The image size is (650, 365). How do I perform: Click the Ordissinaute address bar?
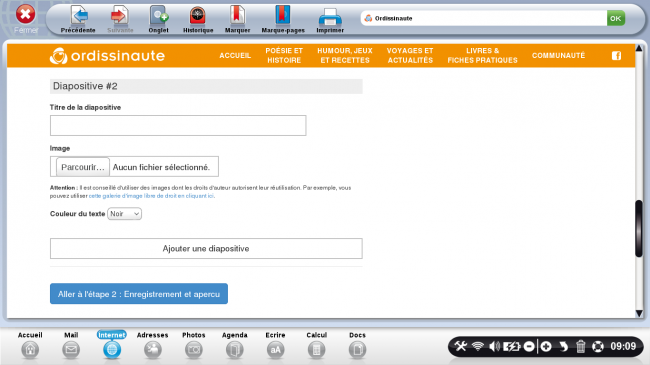click(x=483, y=18)
